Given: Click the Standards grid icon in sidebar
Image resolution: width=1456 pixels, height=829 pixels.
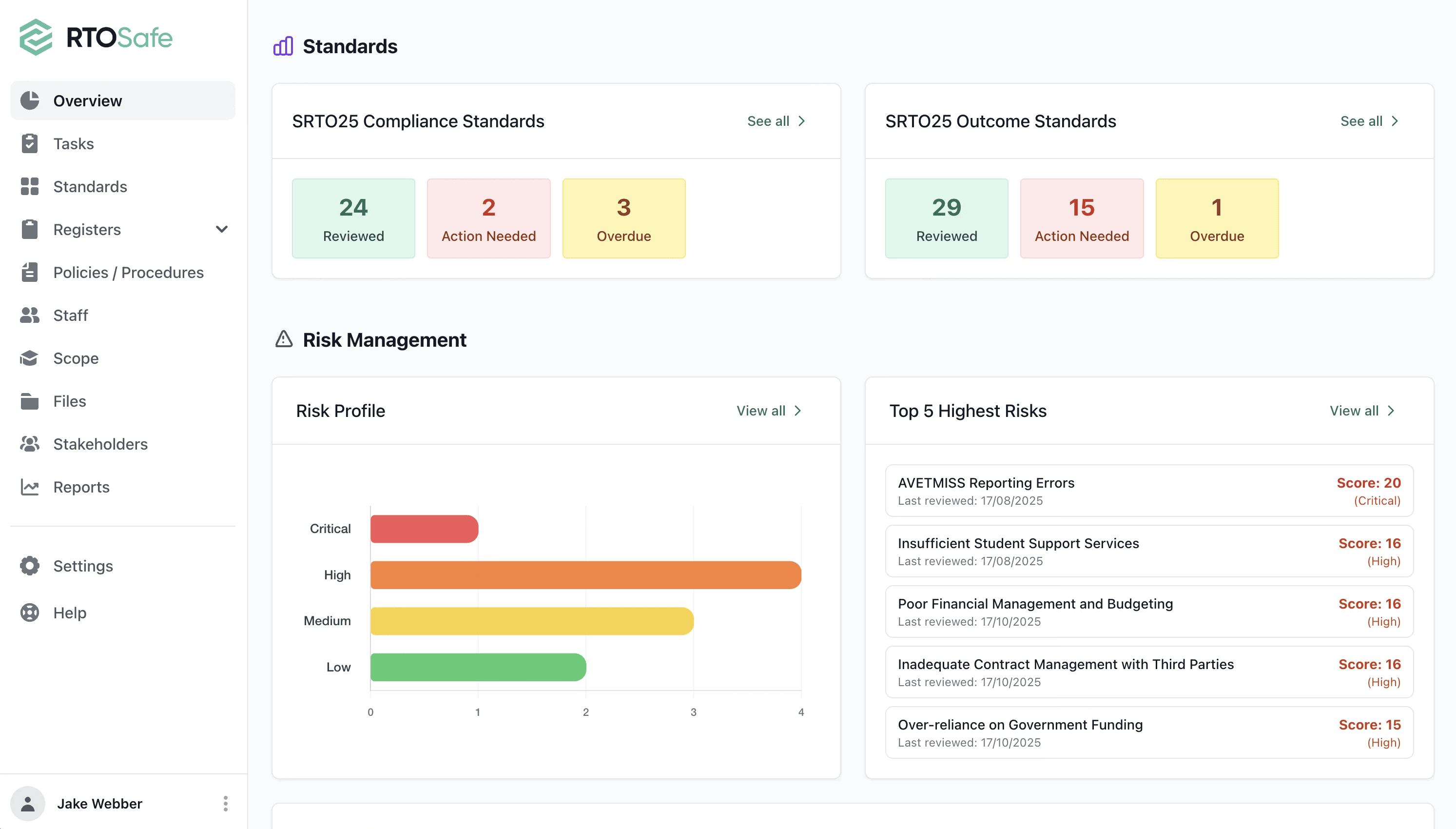Looking at the screenshot, I should tap(30, 187).
